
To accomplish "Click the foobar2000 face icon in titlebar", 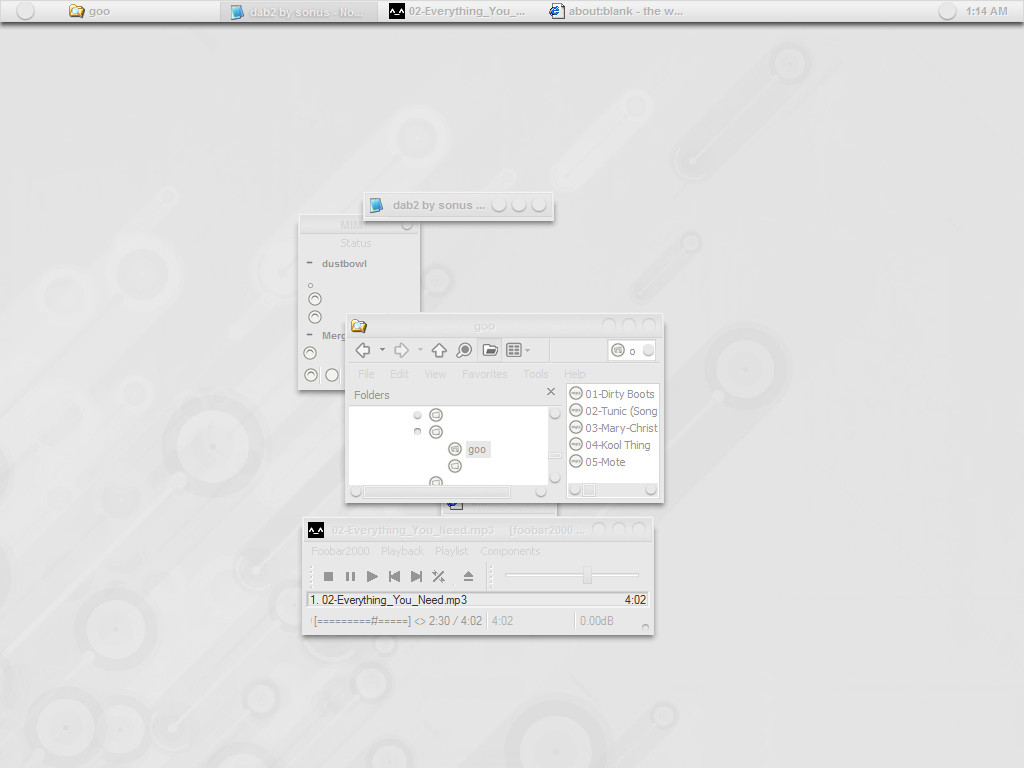I will pyautogui.click(x=316, y=530).
